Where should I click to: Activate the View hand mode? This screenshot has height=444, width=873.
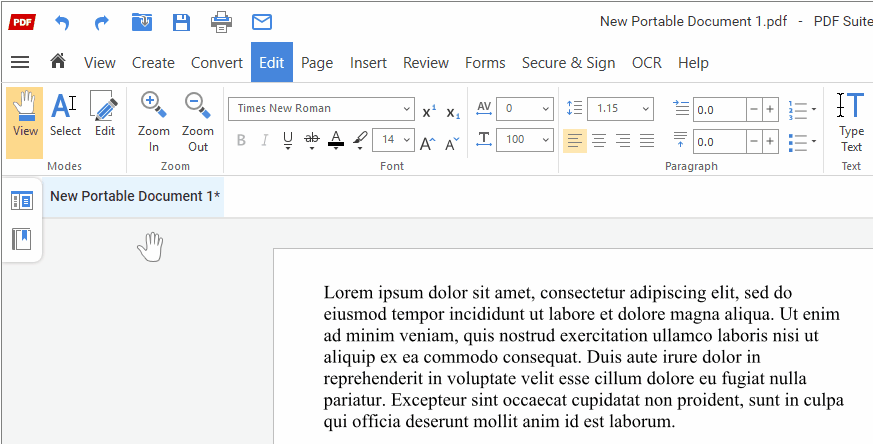pos(24,123)
